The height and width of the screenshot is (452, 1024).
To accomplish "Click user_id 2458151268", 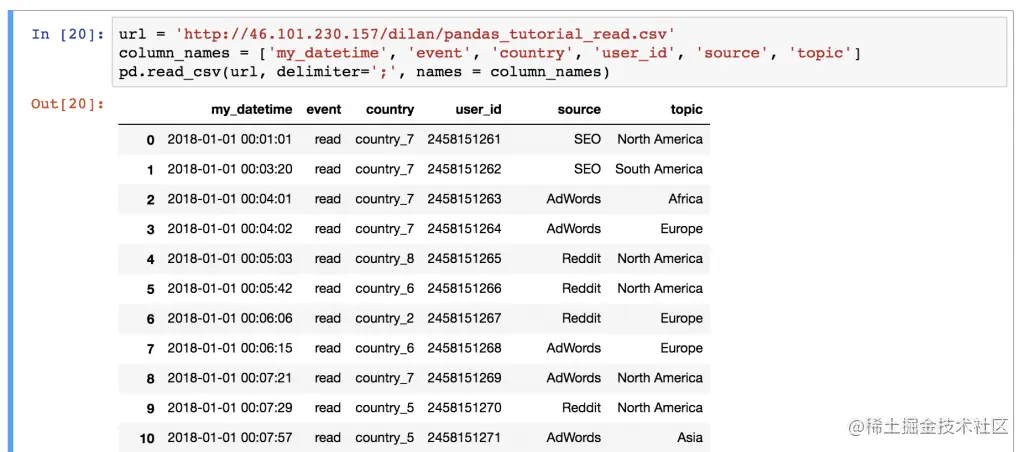I will click(464, 348).
